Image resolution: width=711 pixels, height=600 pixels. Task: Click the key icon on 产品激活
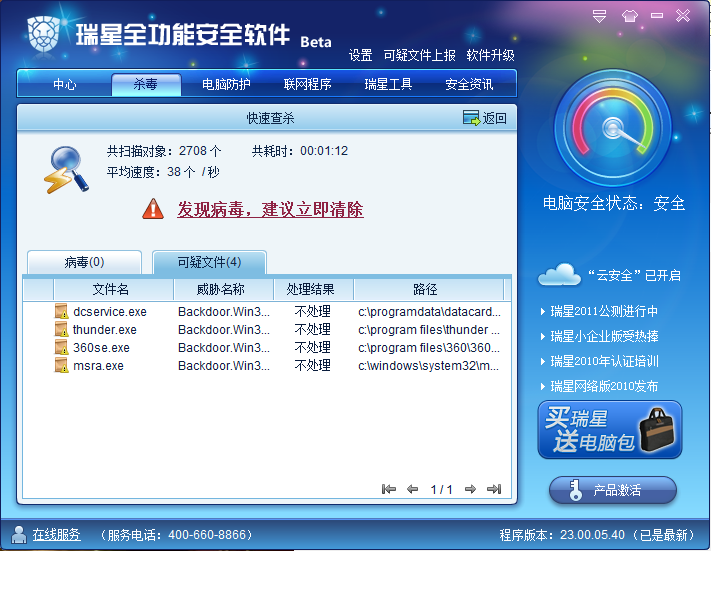tap(575, 490)
